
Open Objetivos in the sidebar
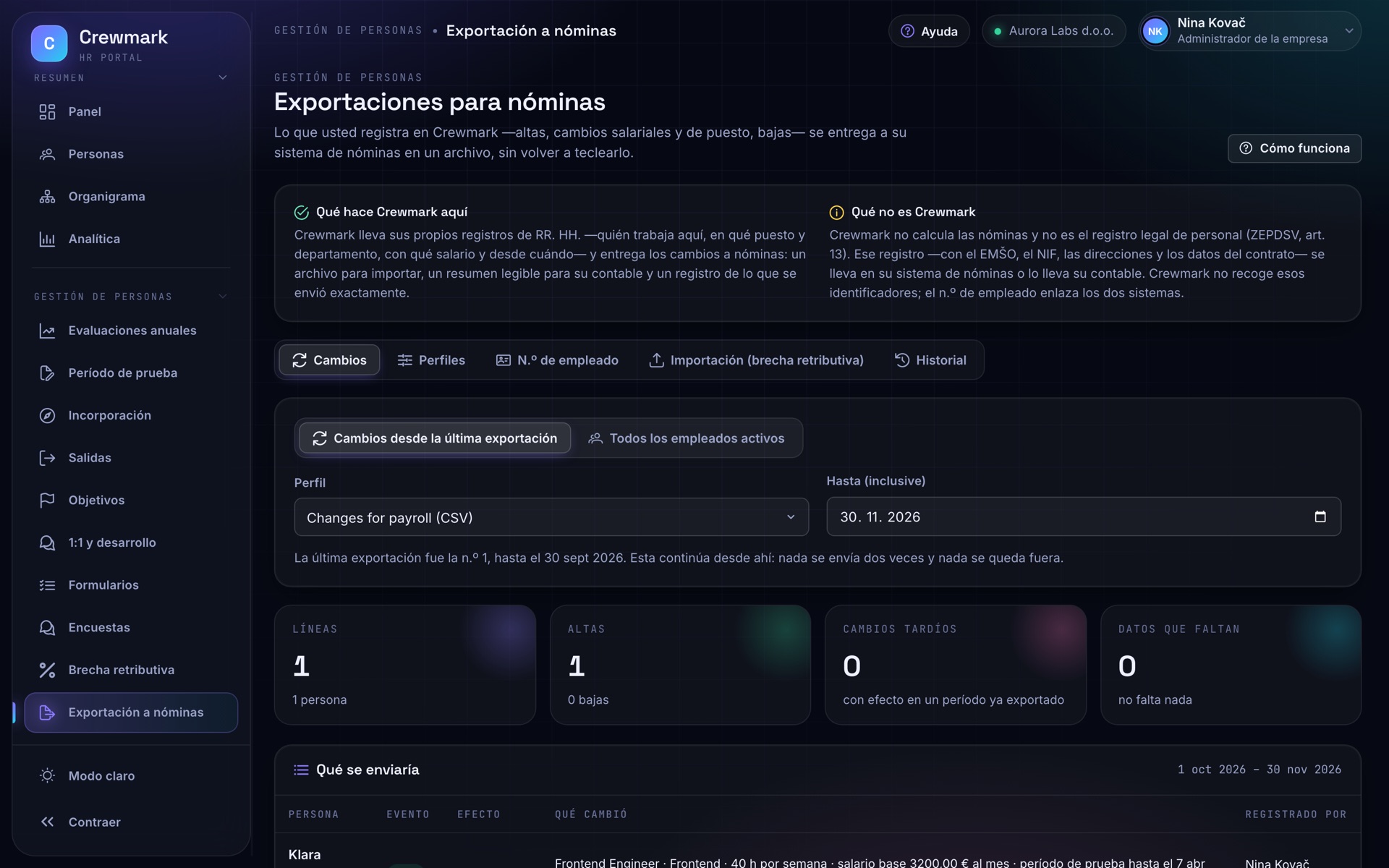[131, 501]
